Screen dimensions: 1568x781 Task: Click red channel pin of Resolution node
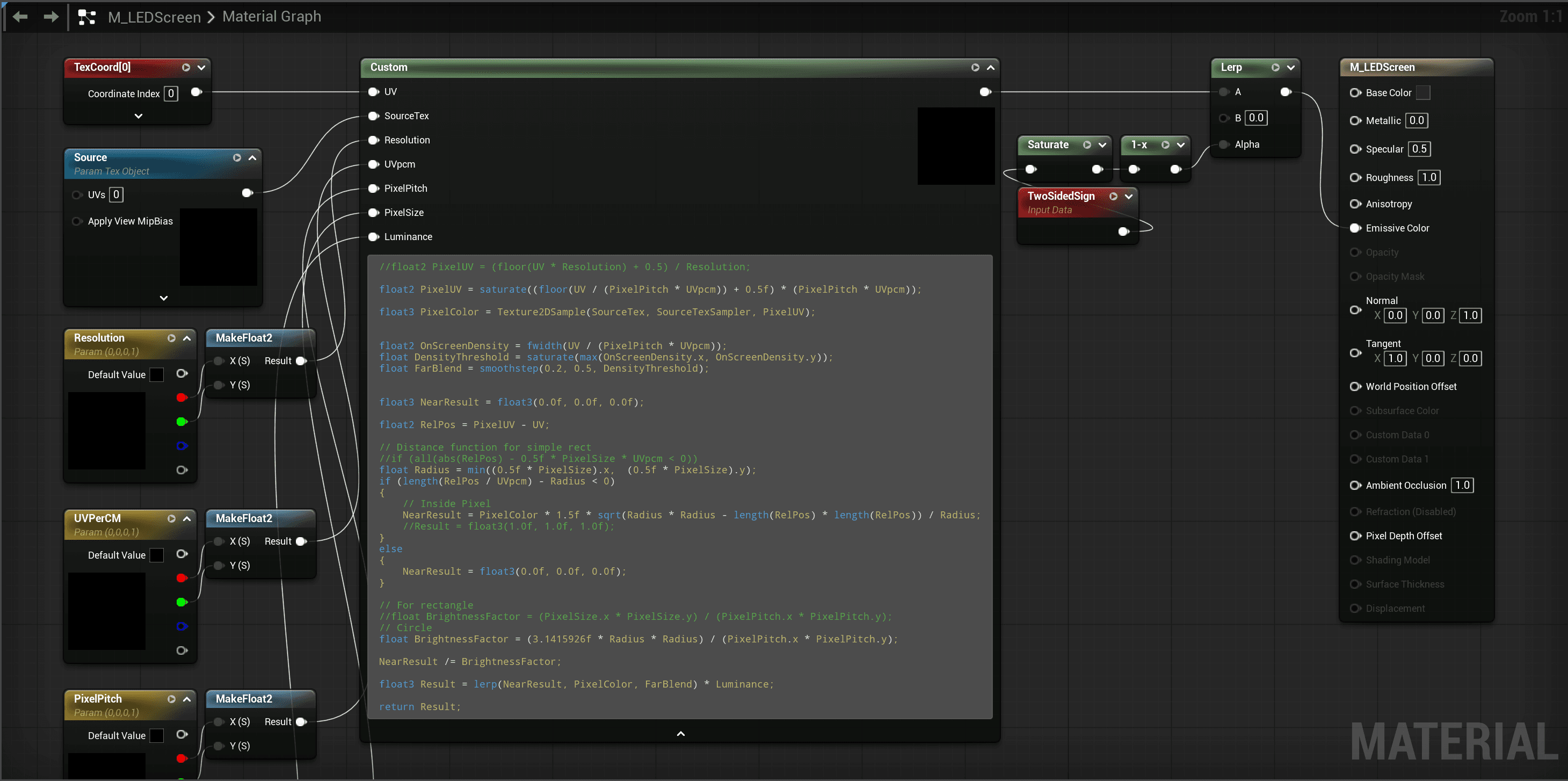coord(181,398)
